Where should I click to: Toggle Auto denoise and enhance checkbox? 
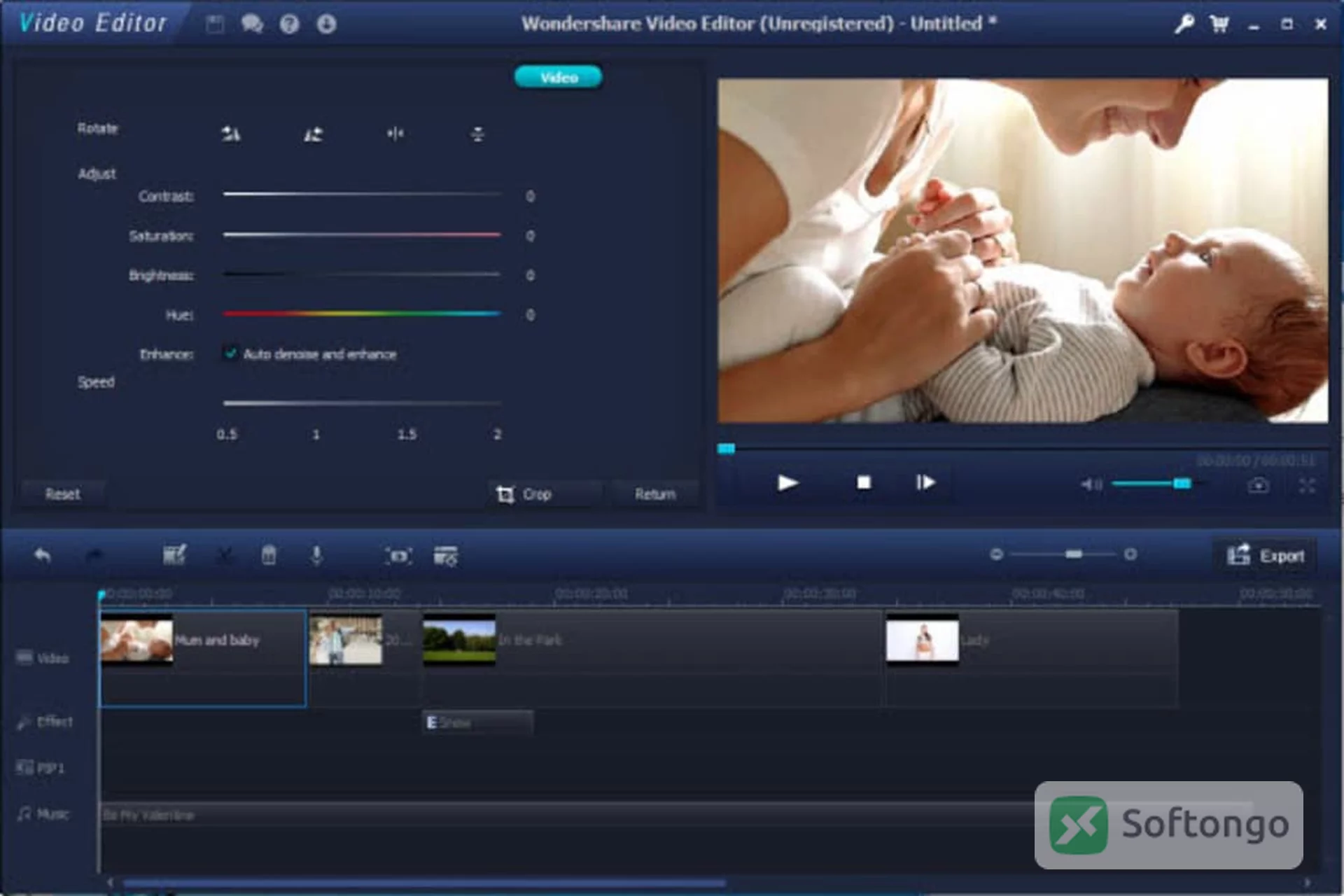pos(230,353)
